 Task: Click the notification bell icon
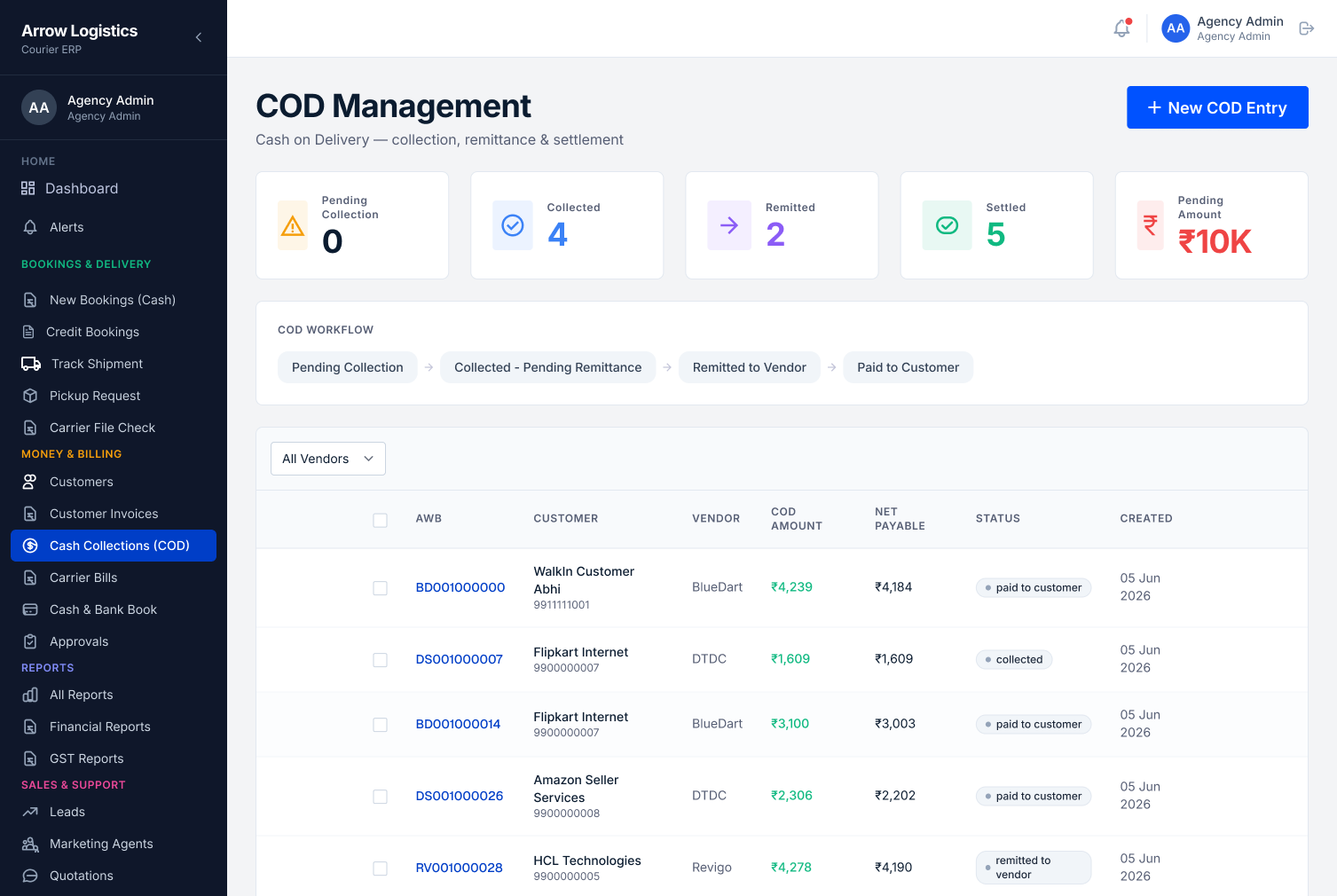click(x=1122, y=28)
